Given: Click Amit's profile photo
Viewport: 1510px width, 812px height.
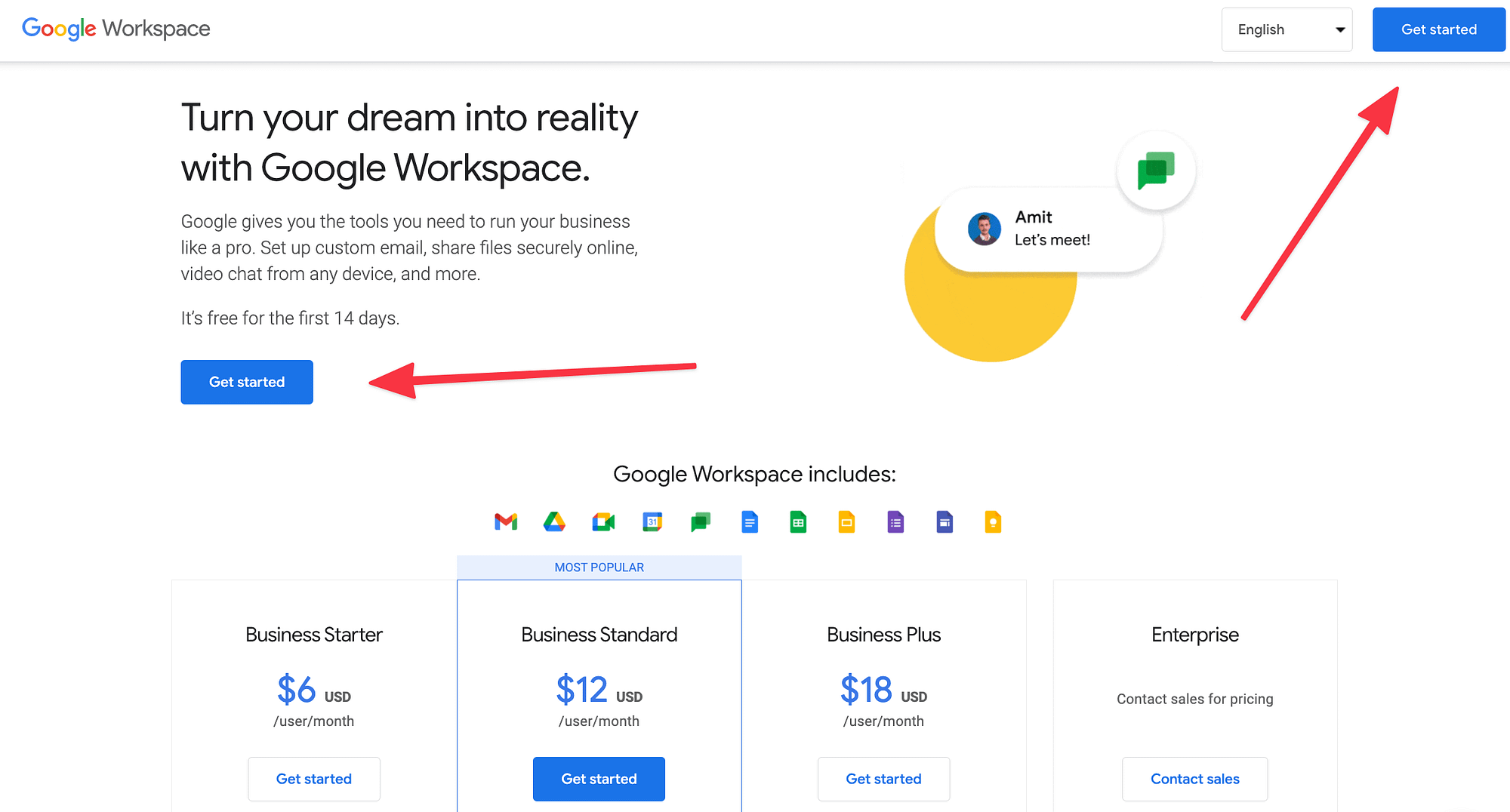Looking at the screenshot, I should tap(985, 229).
